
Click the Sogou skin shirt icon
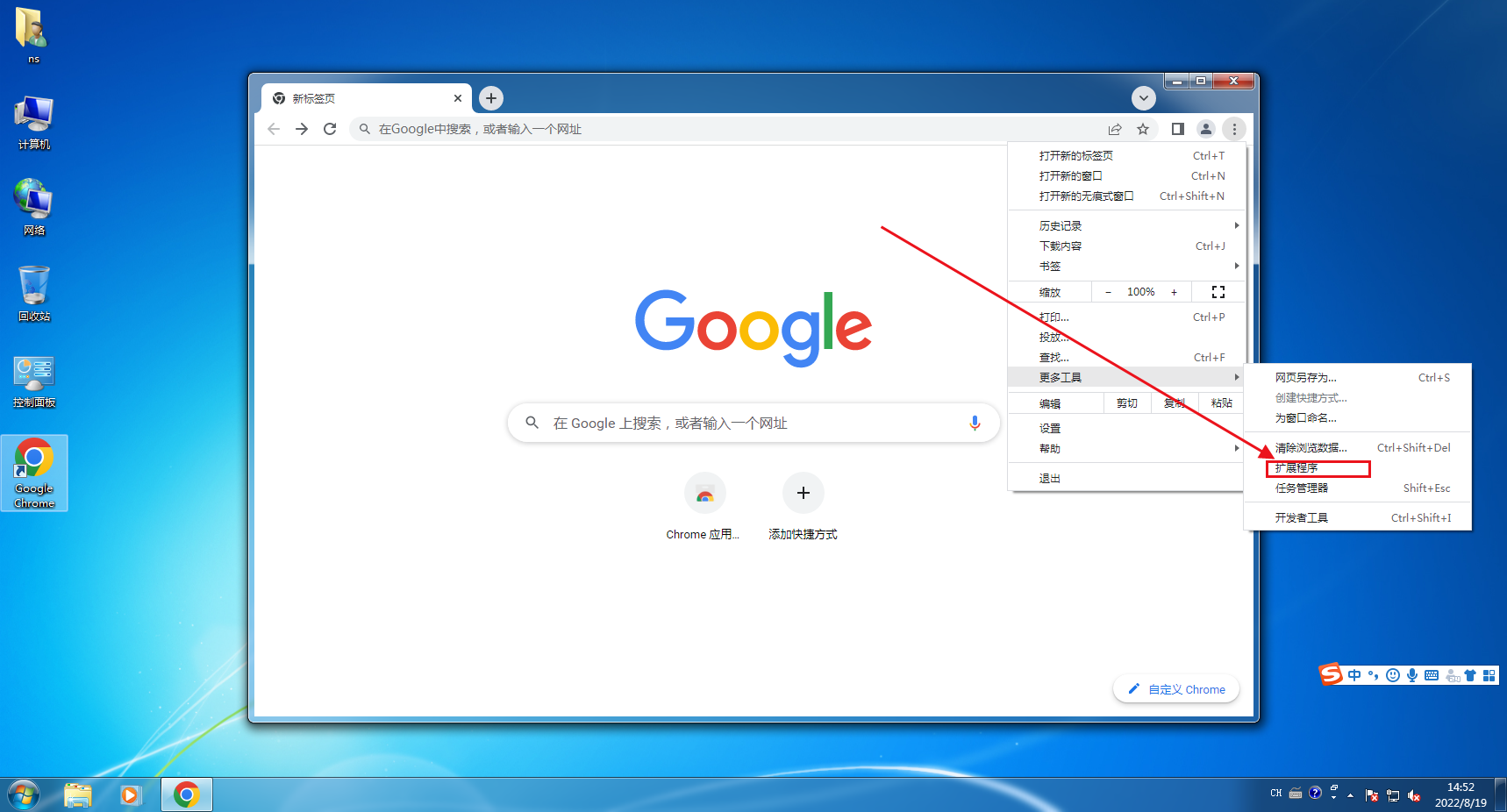click(1470, 675)
